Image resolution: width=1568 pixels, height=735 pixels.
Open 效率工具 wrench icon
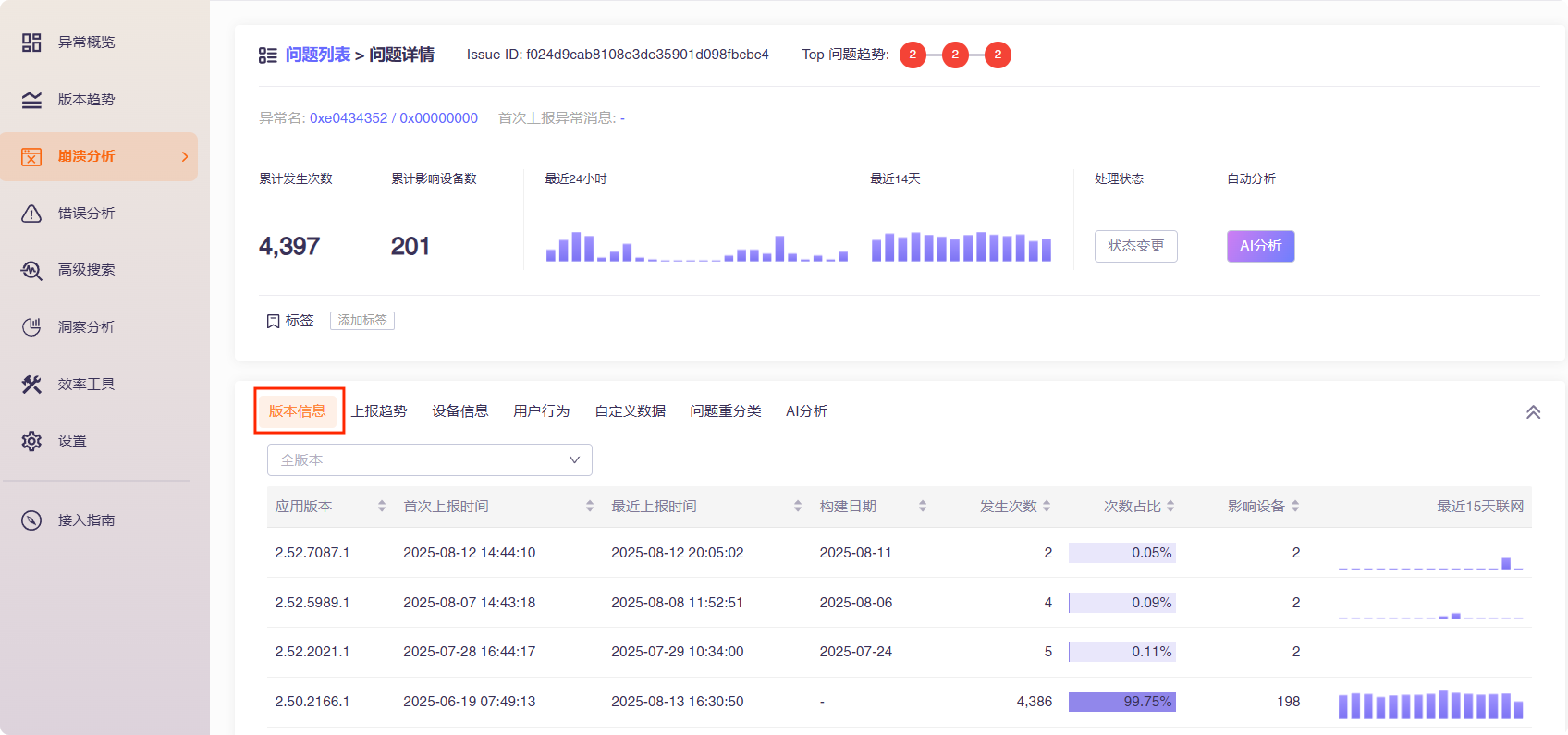(31, 385)
